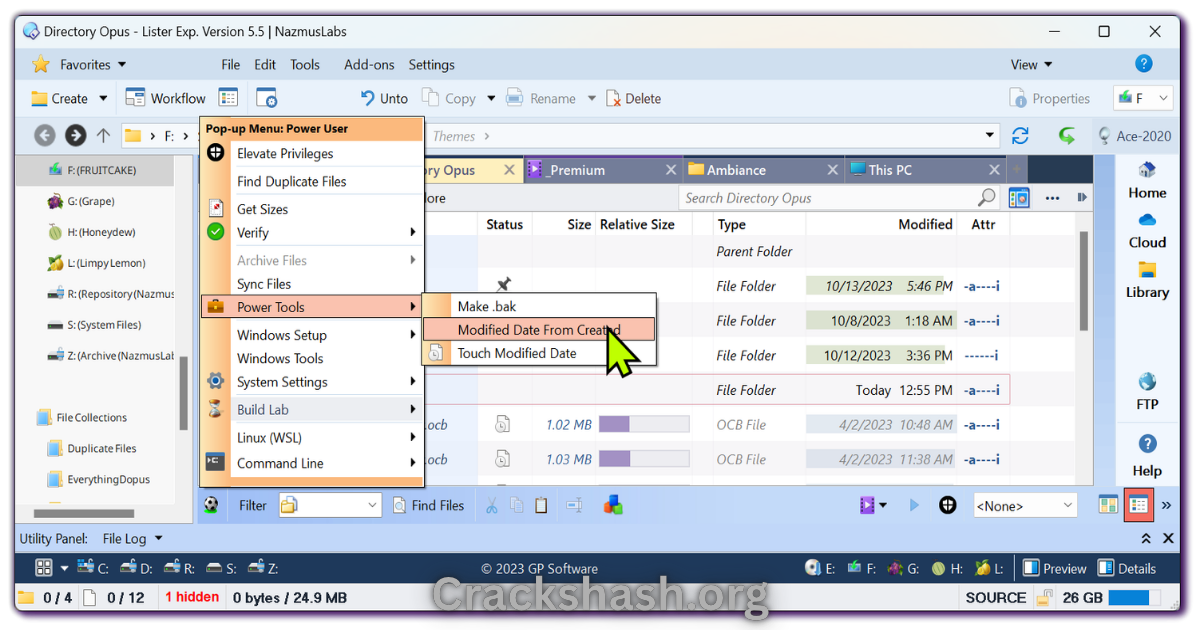This screenshot has height=630, width=1200.
Task: Click the Favorites star icon
Action: click(40, 65)
